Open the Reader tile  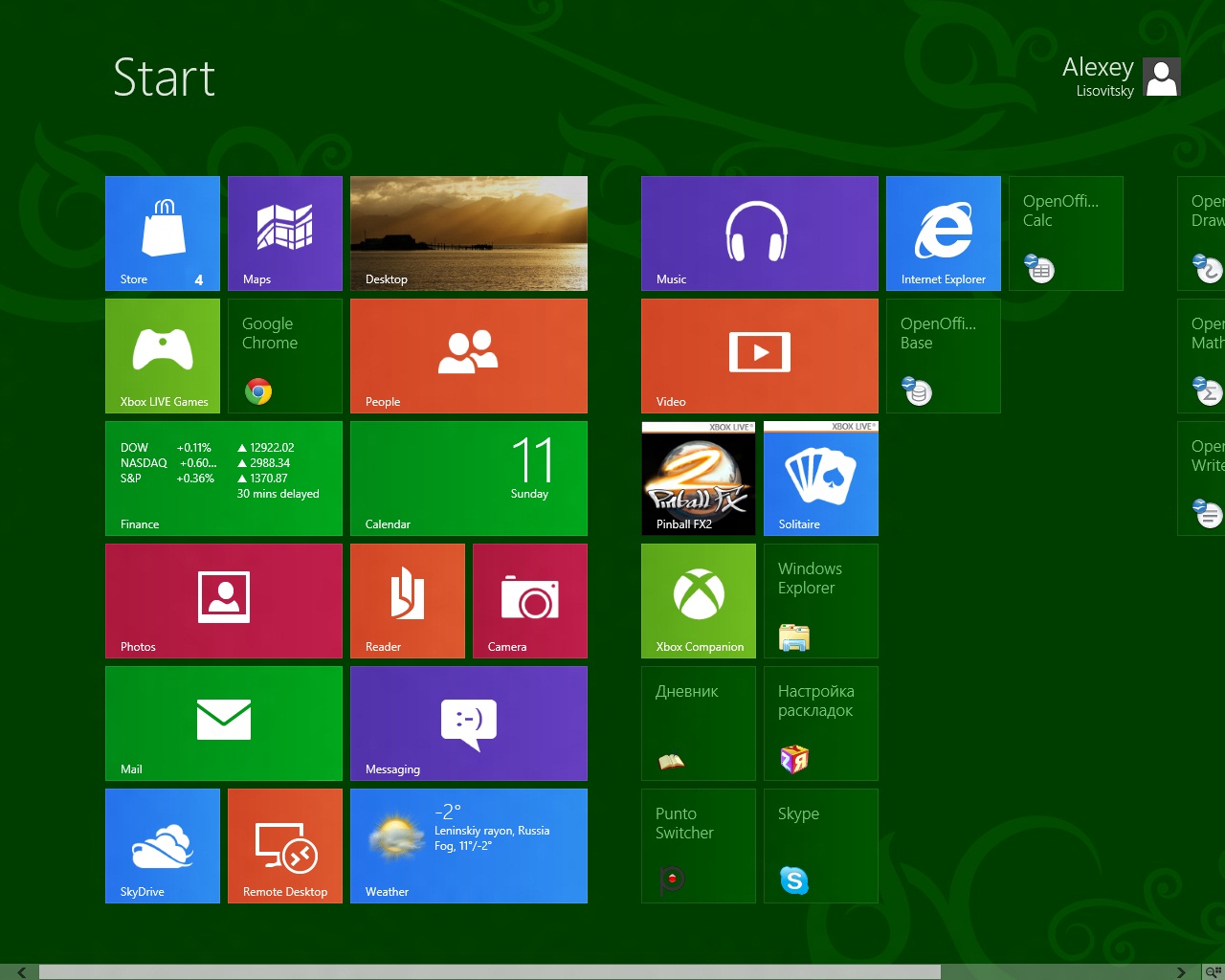[408, 601]
